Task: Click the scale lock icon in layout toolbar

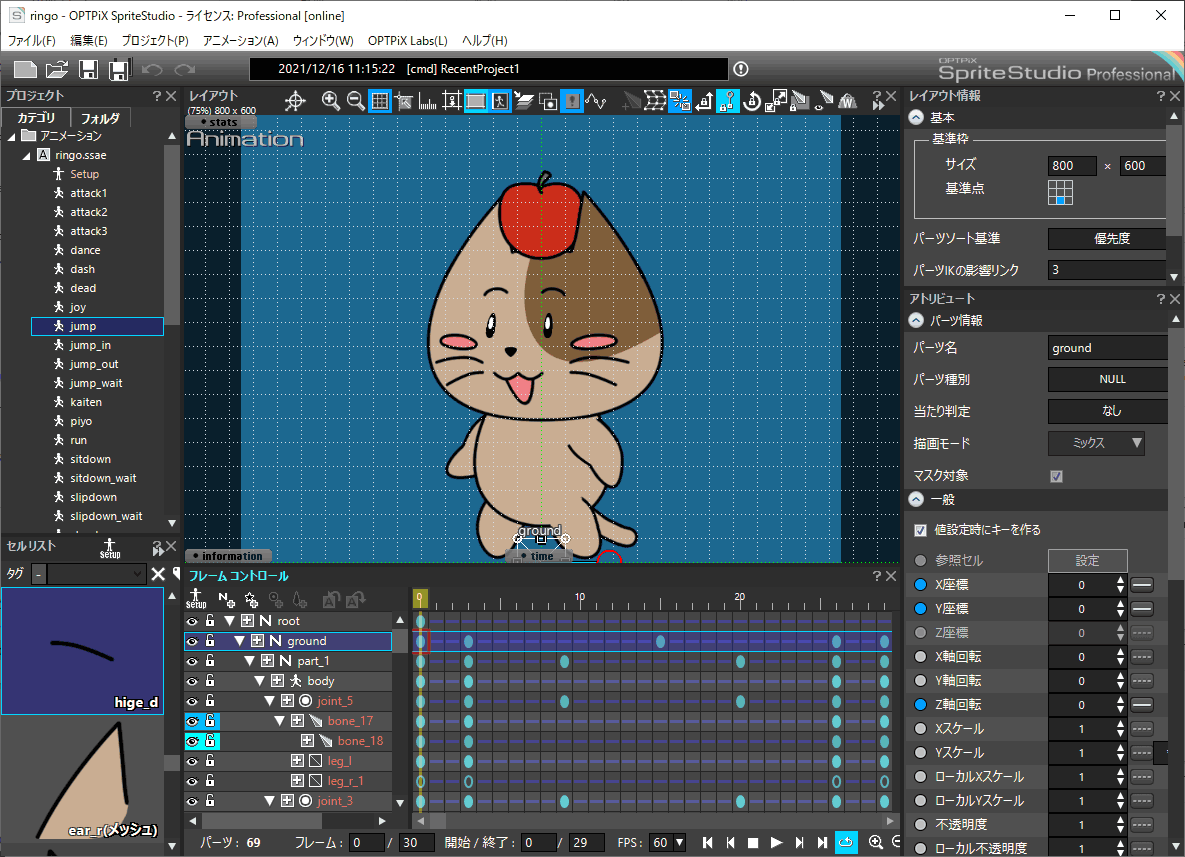Action: click(775, 101)
